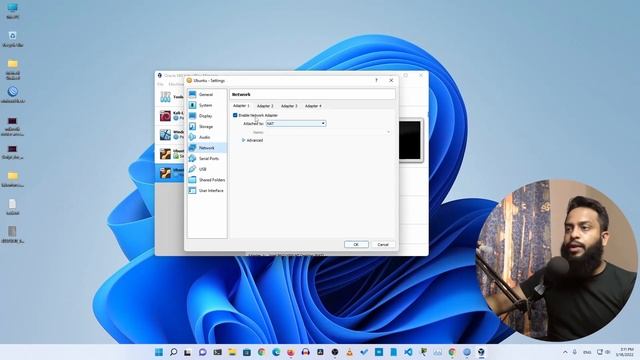Open Storage settings category
Screen dimensions: 640x360
click(207, 127)
